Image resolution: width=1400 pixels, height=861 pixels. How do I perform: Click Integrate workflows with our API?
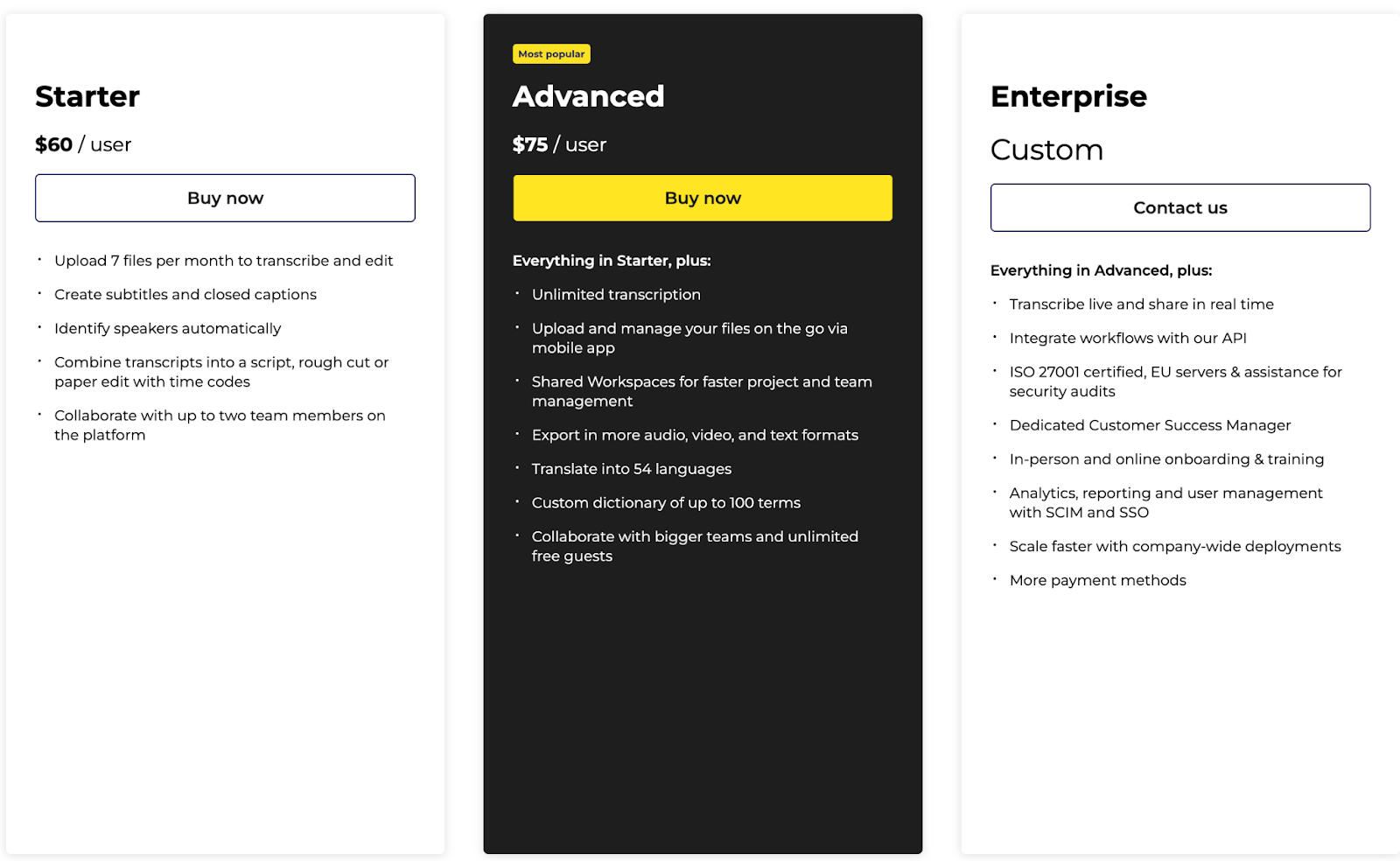click(1128, 338)
